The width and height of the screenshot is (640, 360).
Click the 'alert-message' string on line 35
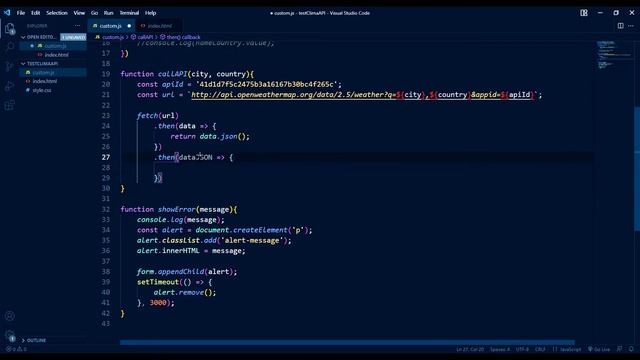coord(252,240)
